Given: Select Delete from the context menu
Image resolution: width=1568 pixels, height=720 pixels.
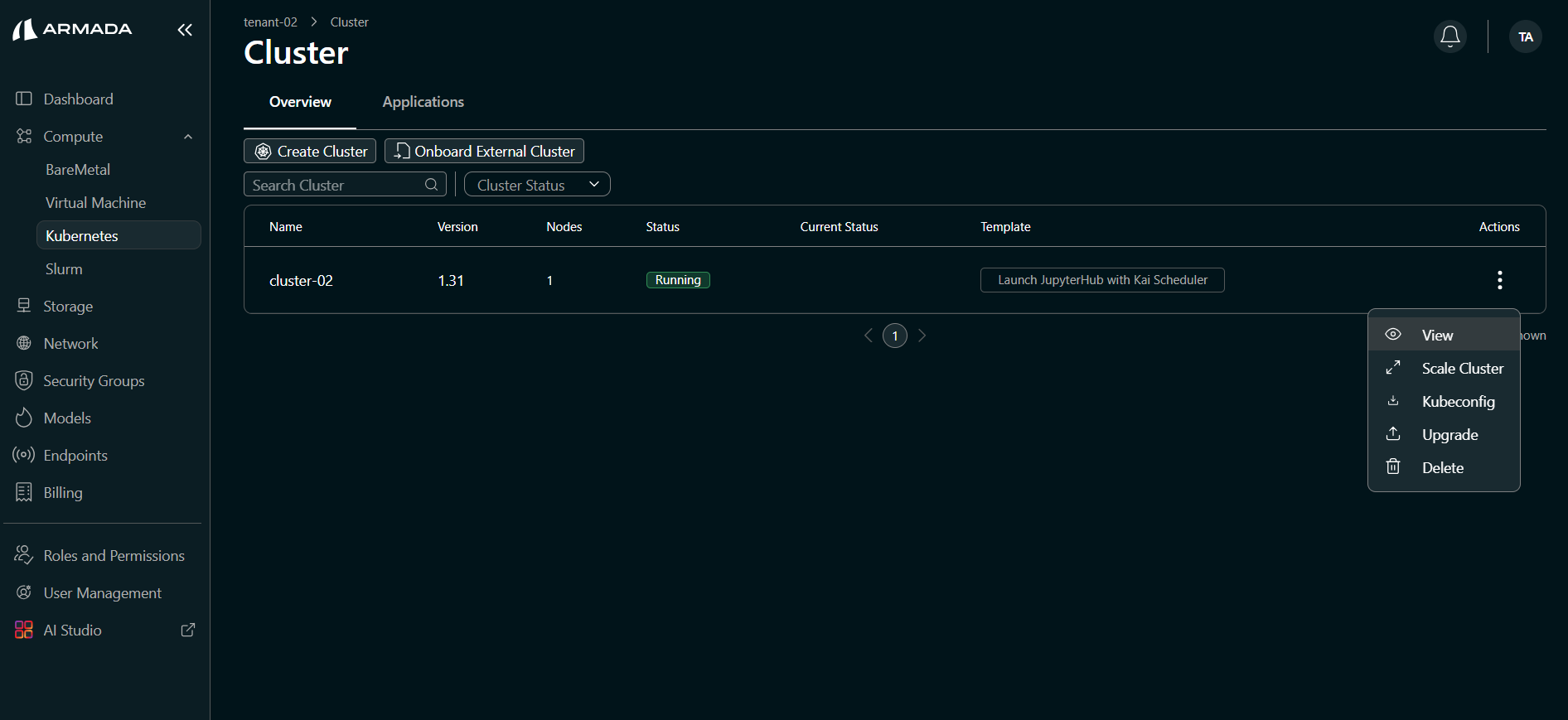Looking at the screenshot, I should tap(1442, 468).
